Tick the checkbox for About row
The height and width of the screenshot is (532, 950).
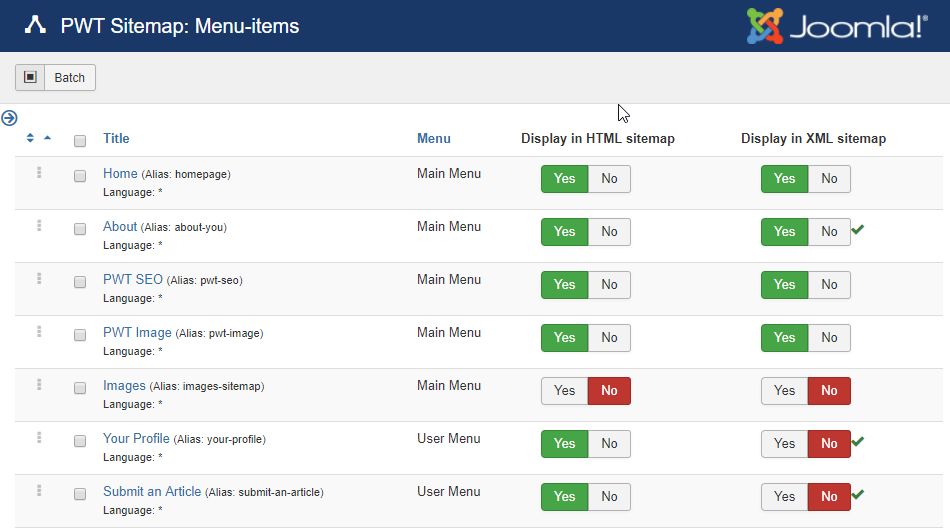[80, 229]
